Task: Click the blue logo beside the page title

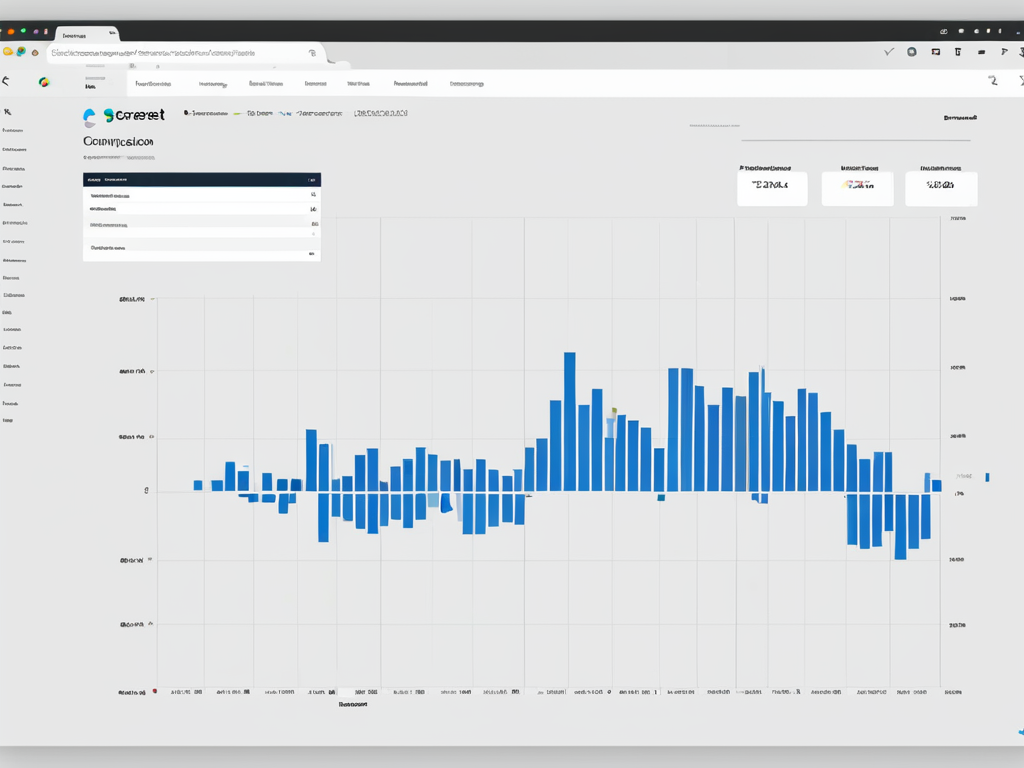Action: 90,117
